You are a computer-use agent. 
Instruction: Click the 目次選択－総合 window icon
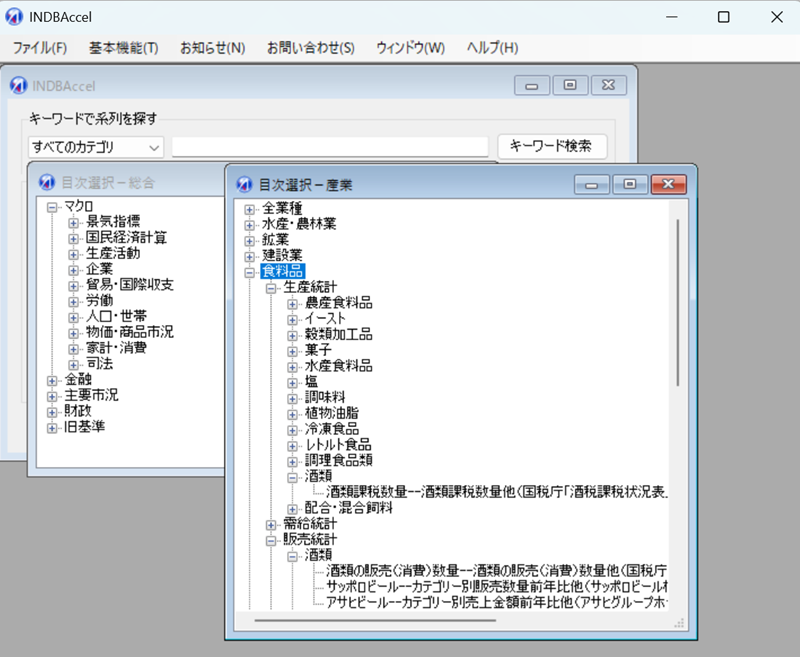(x=46, y=182)
